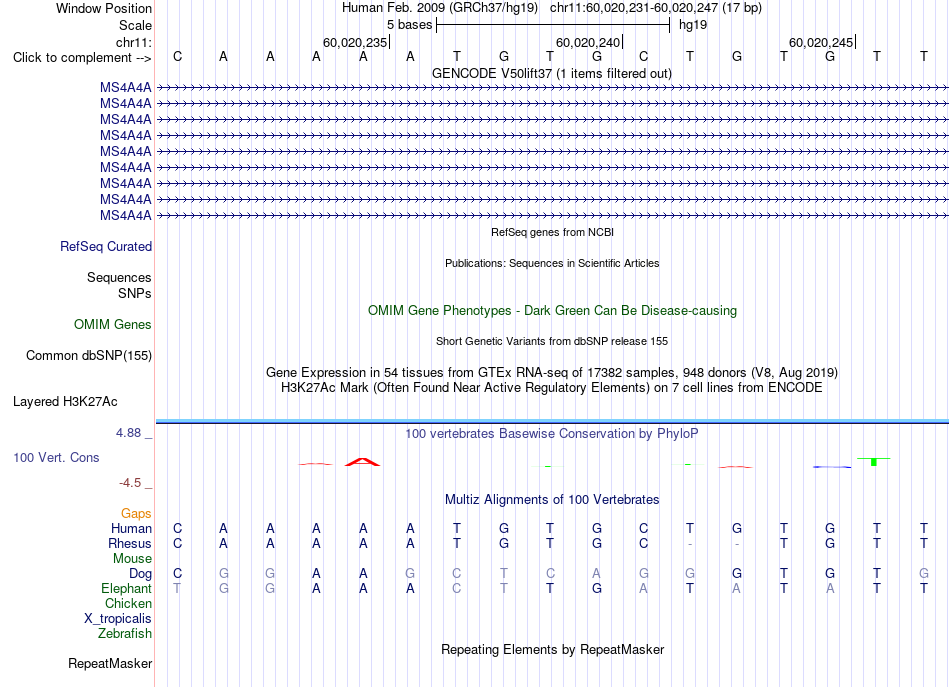Click the large red PhyloP peak
This screenshot has height=687, width=950.
[362, 462]
